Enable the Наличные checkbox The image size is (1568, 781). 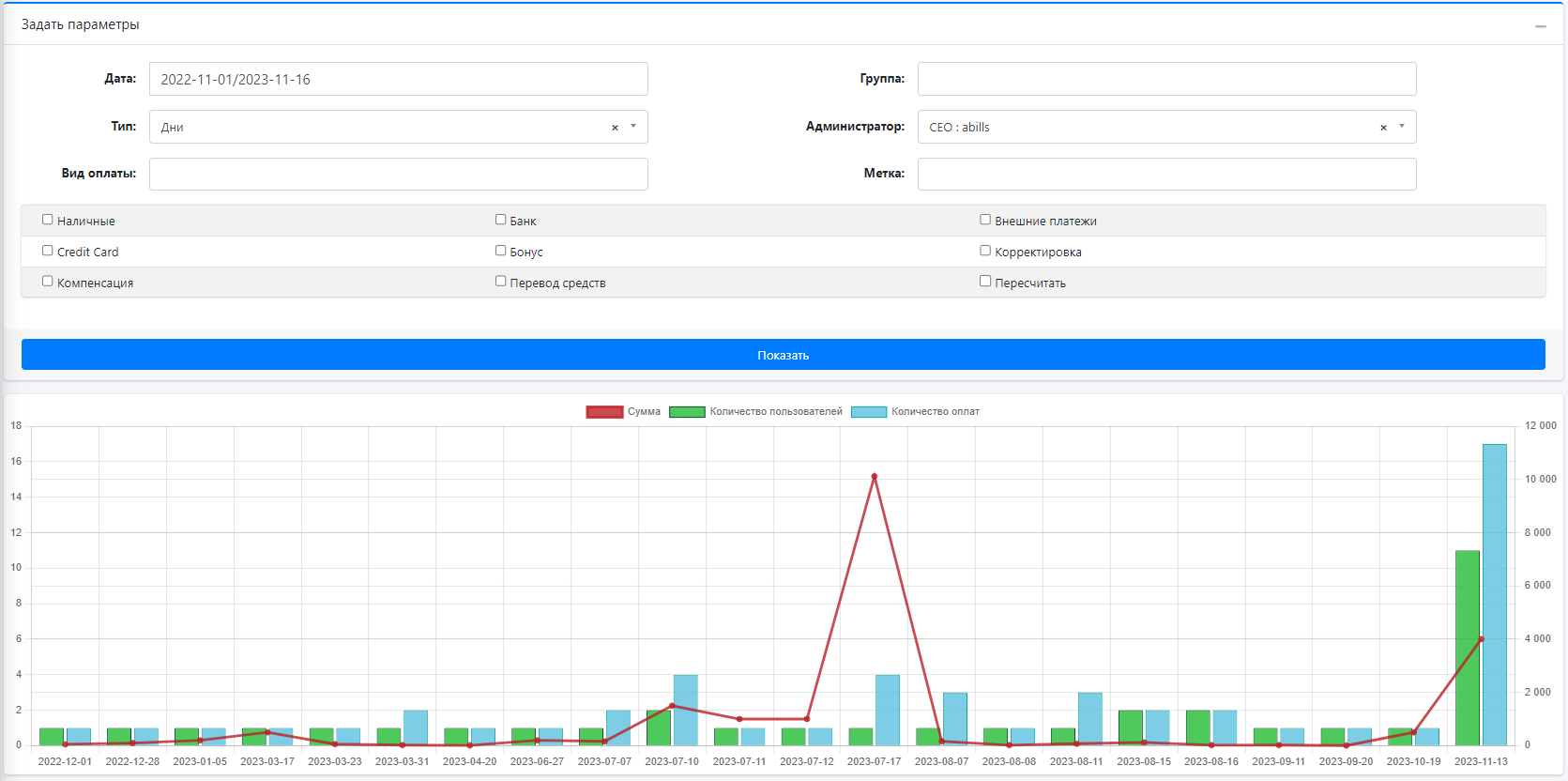click(48, 220)
